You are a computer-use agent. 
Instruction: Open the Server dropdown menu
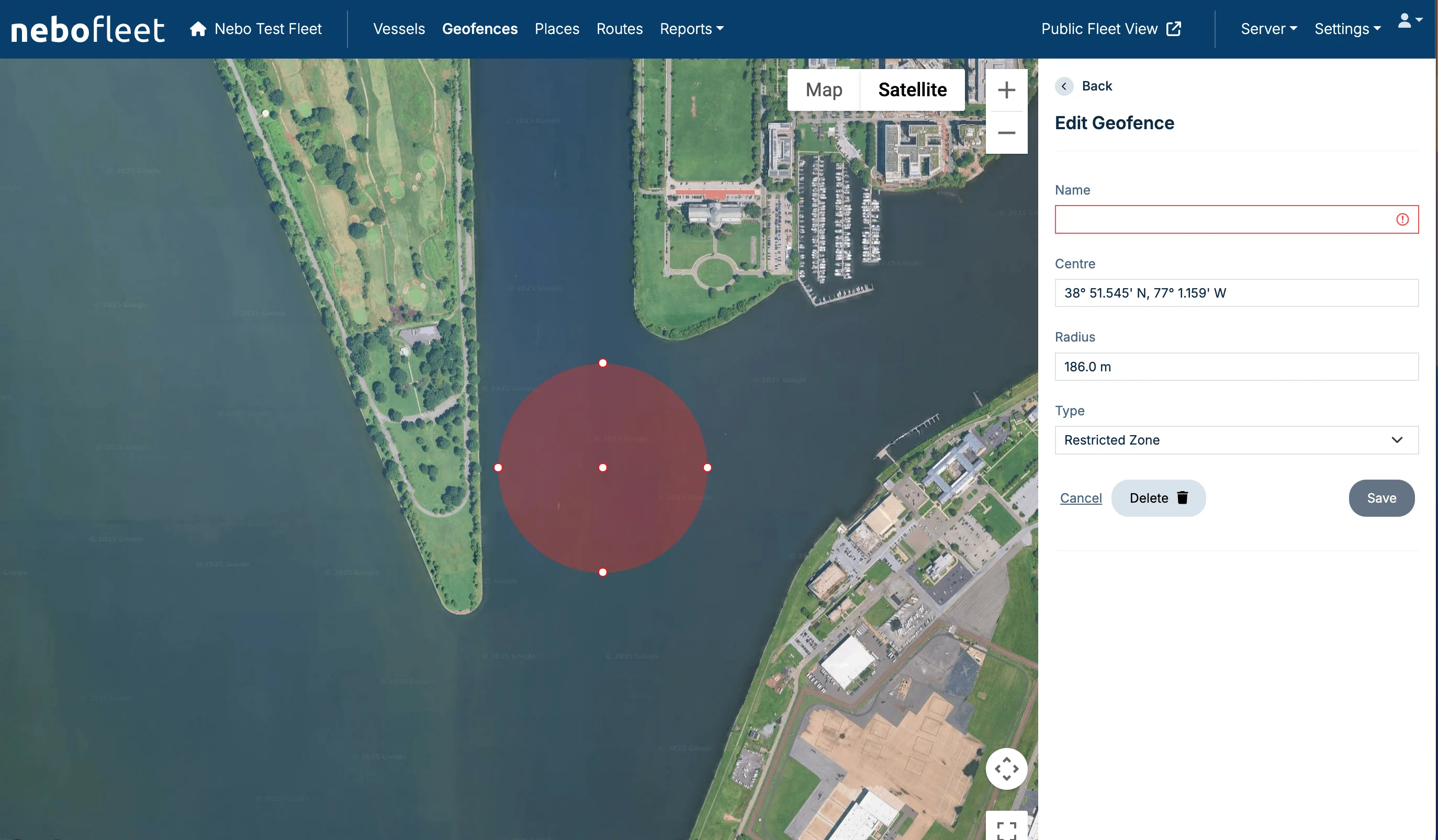tap(1268, 29)
